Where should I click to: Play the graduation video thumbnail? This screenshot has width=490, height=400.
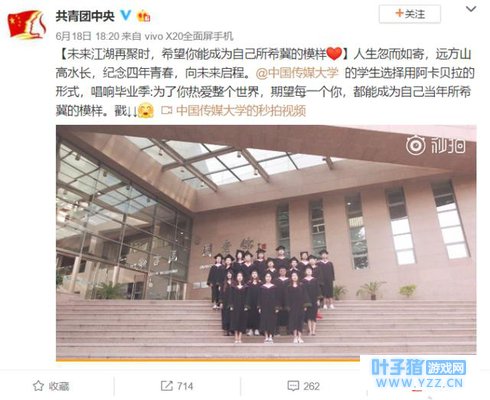point(266,240)
